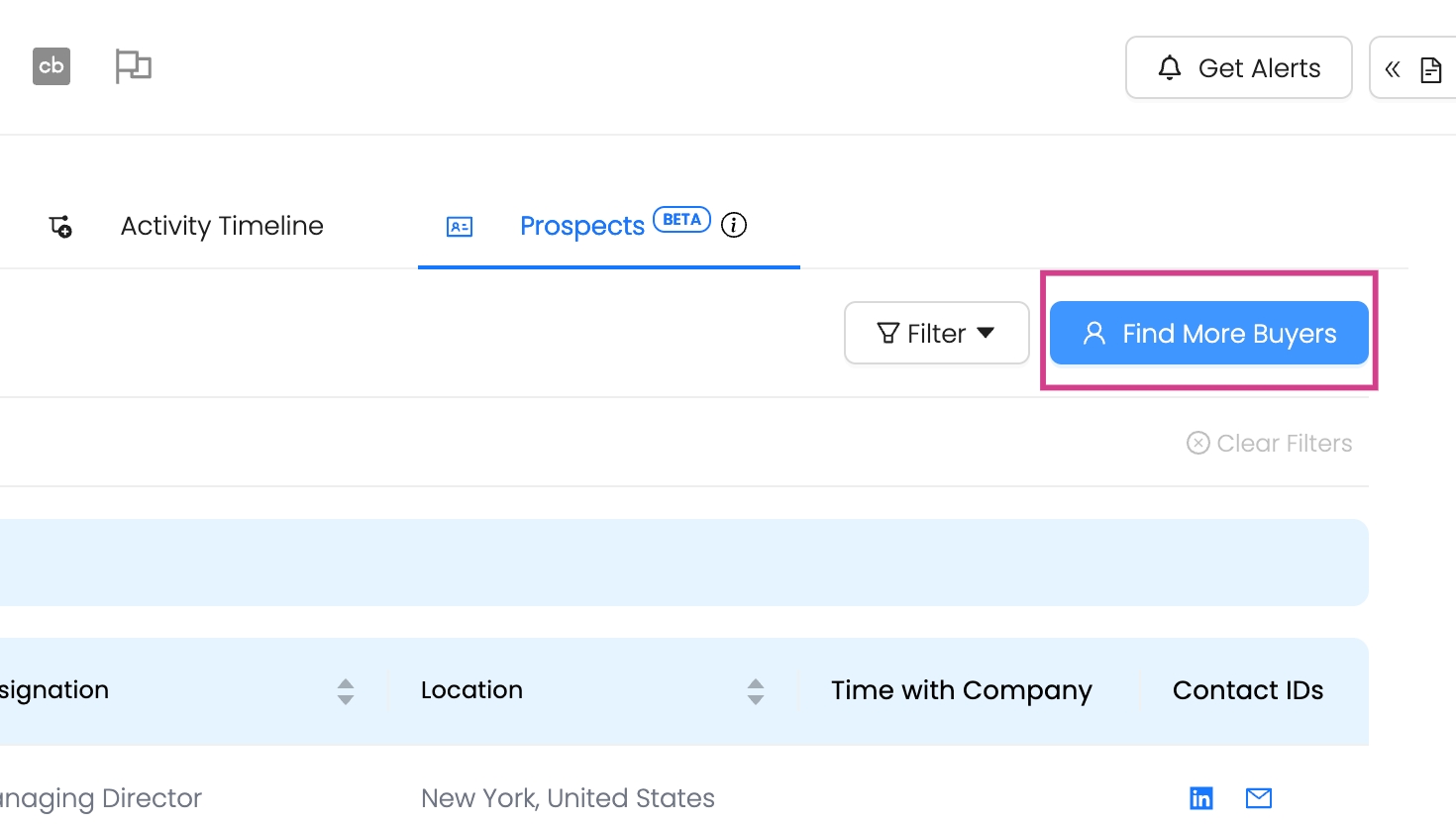The height and width of the screenshot is (824, 1456).
Task: Click the email envelope contact icon
Action: click(1259, 798)
